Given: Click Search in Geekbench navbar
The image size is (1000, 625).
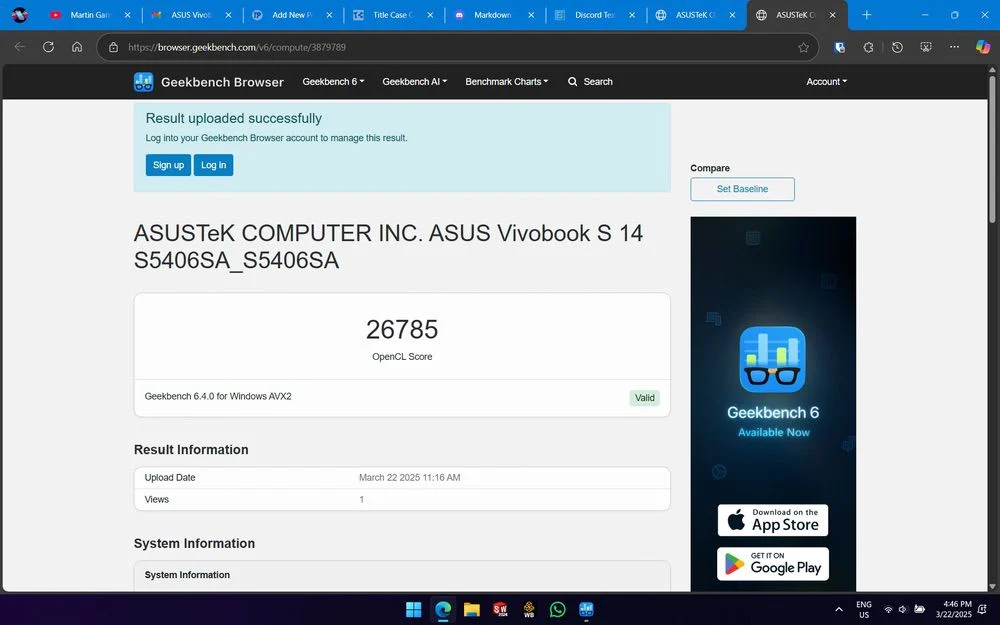Looking at the screenshot, I should click(590, 82).
